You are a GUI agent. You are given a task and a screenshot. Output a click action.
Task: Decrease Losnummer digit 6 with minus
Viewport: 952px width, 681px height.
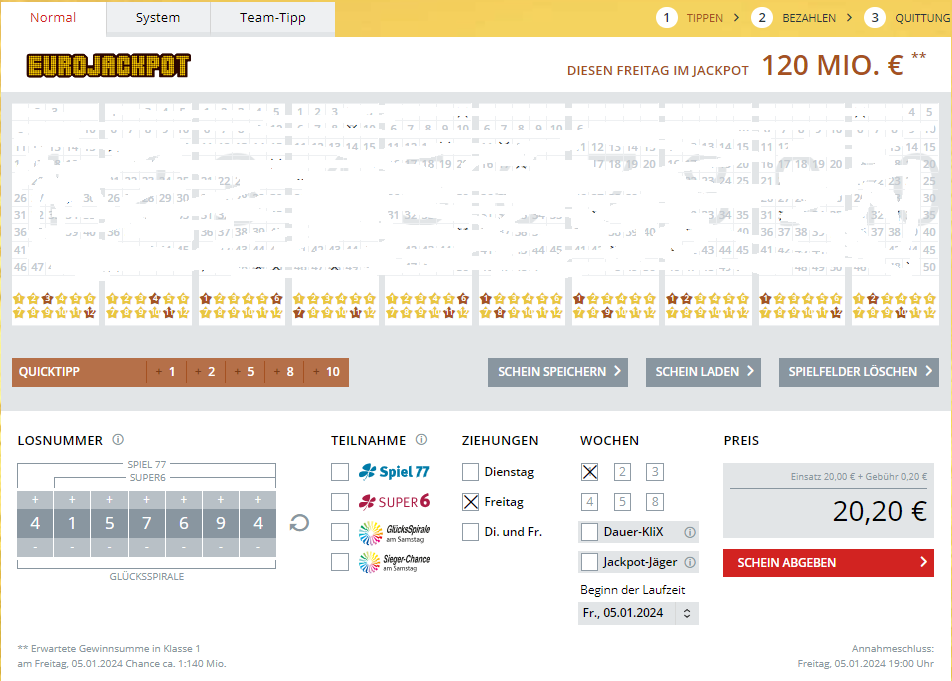(183, 547)
